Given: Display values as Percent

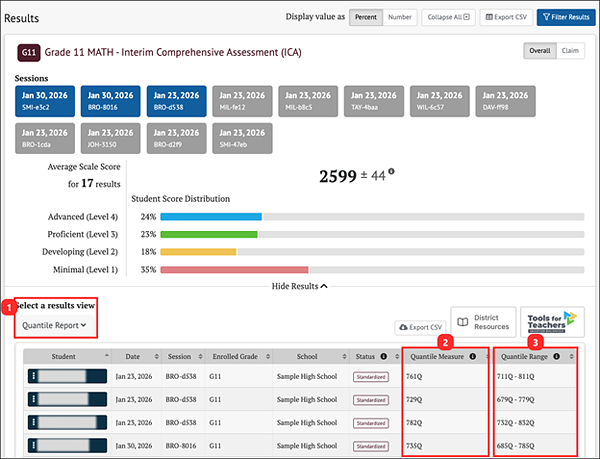Looking at the screenshot, I should (x=366, y=17).
